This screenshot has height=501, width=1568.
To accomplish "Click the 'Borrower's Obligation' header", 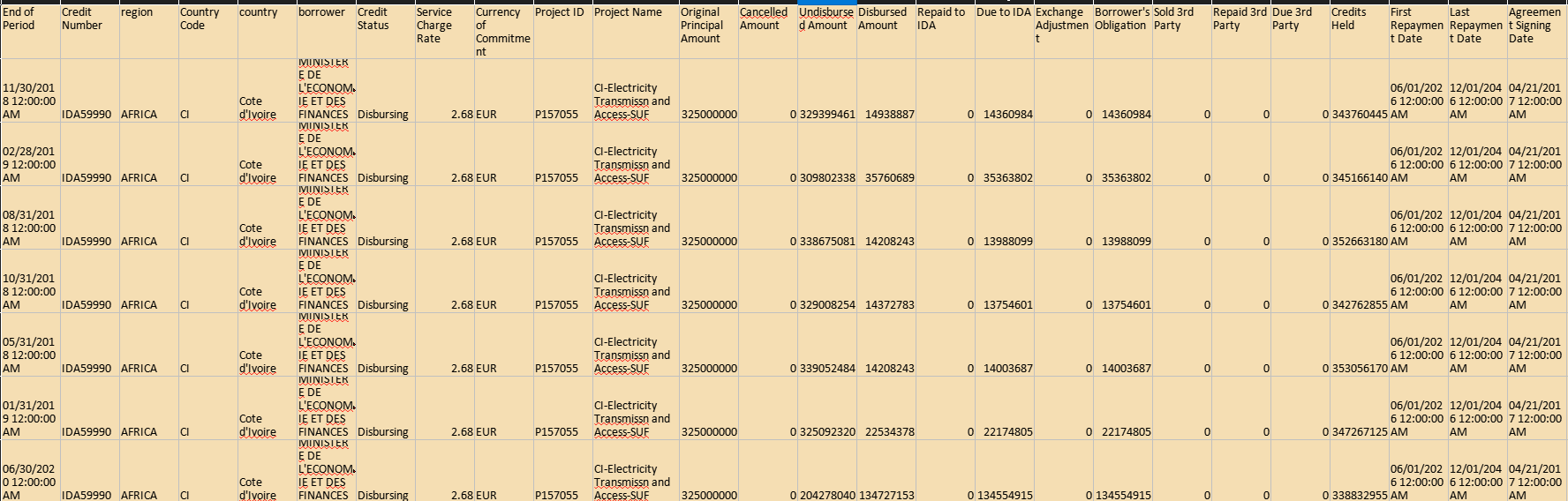I will 1122,32.
